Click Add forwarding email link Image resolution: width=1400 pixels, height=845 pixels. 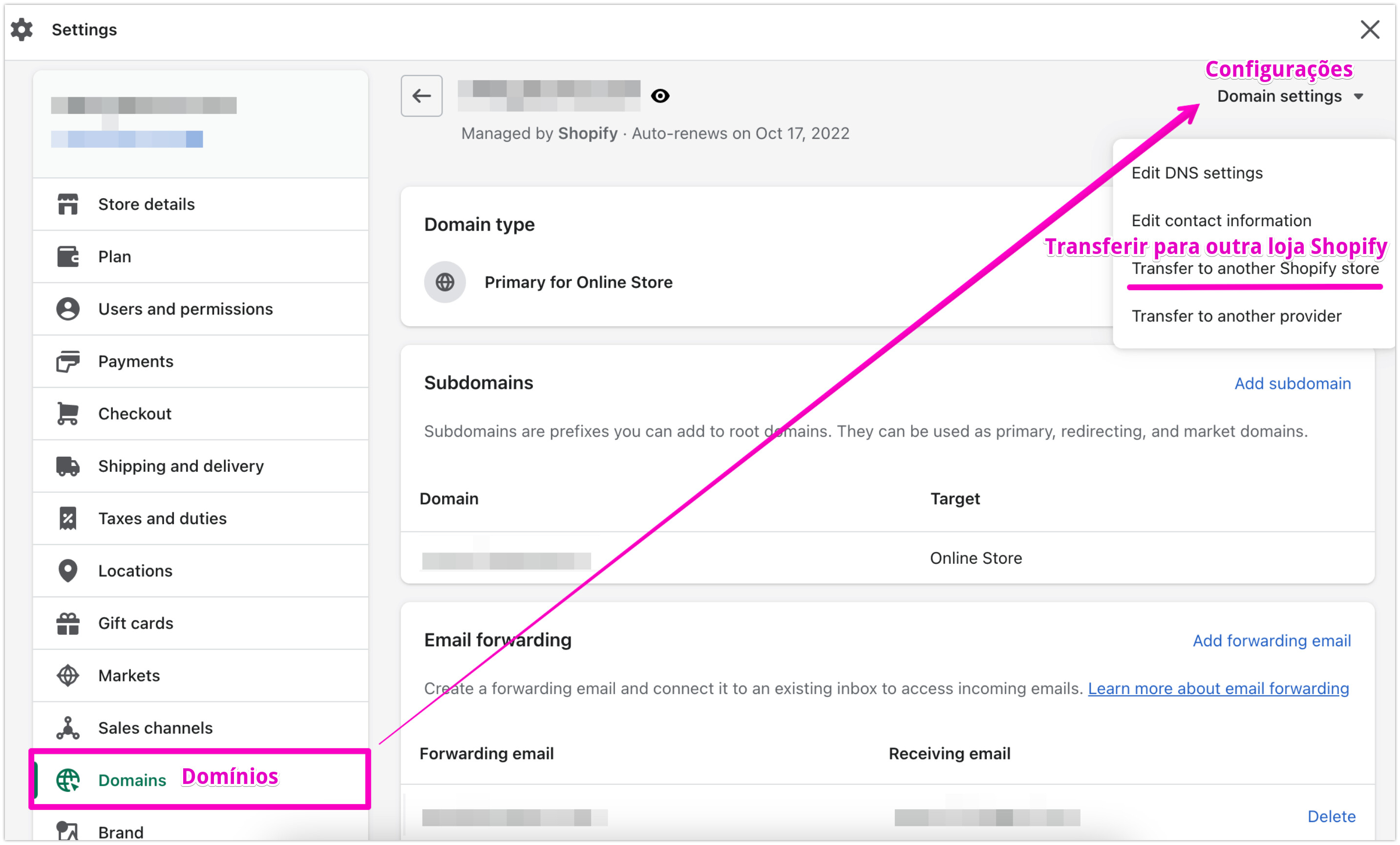(1271, 640)
